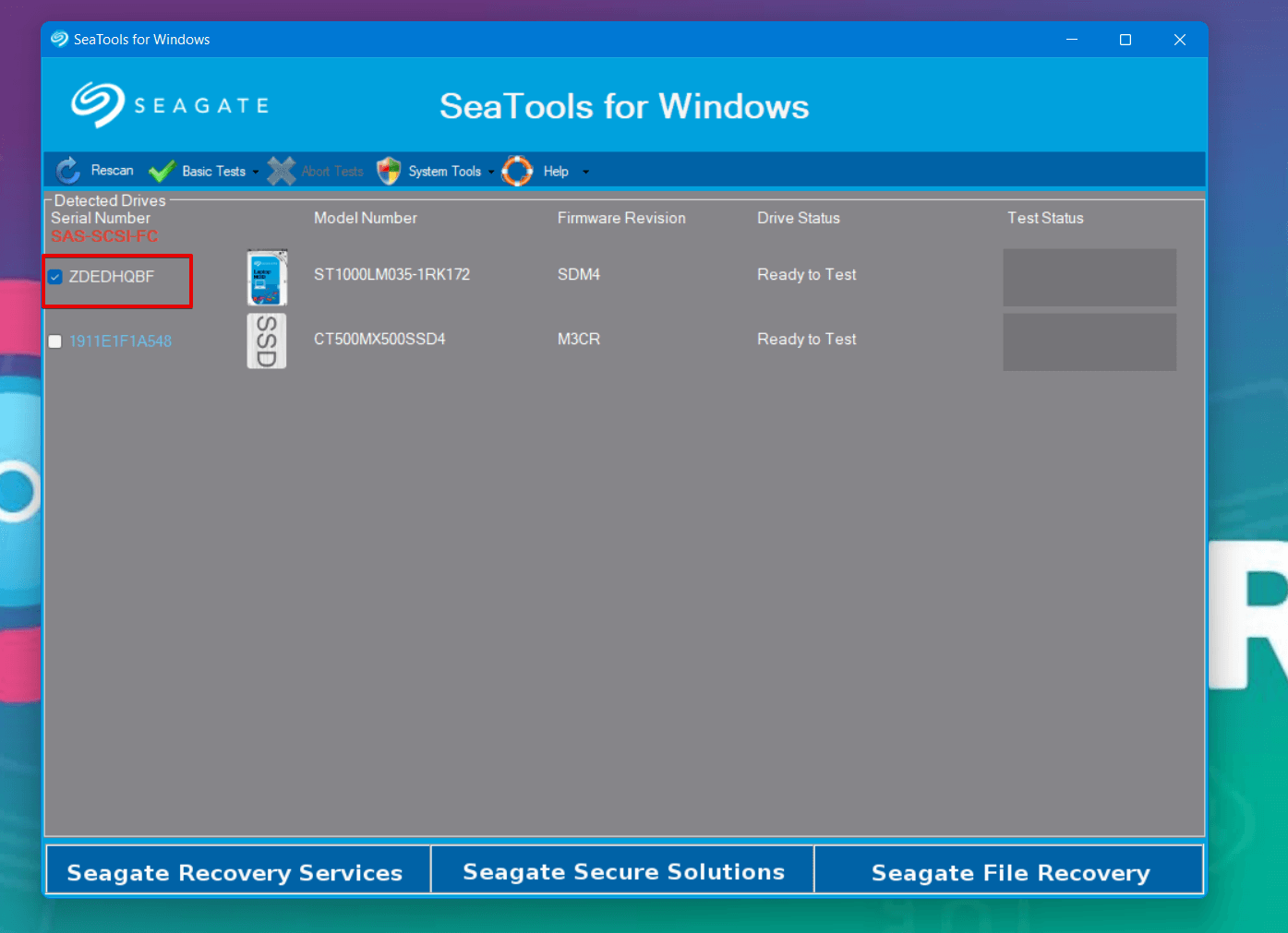Click the Test Status column header
Screen dimensions: 1288x933
(x=1045, y=219)
